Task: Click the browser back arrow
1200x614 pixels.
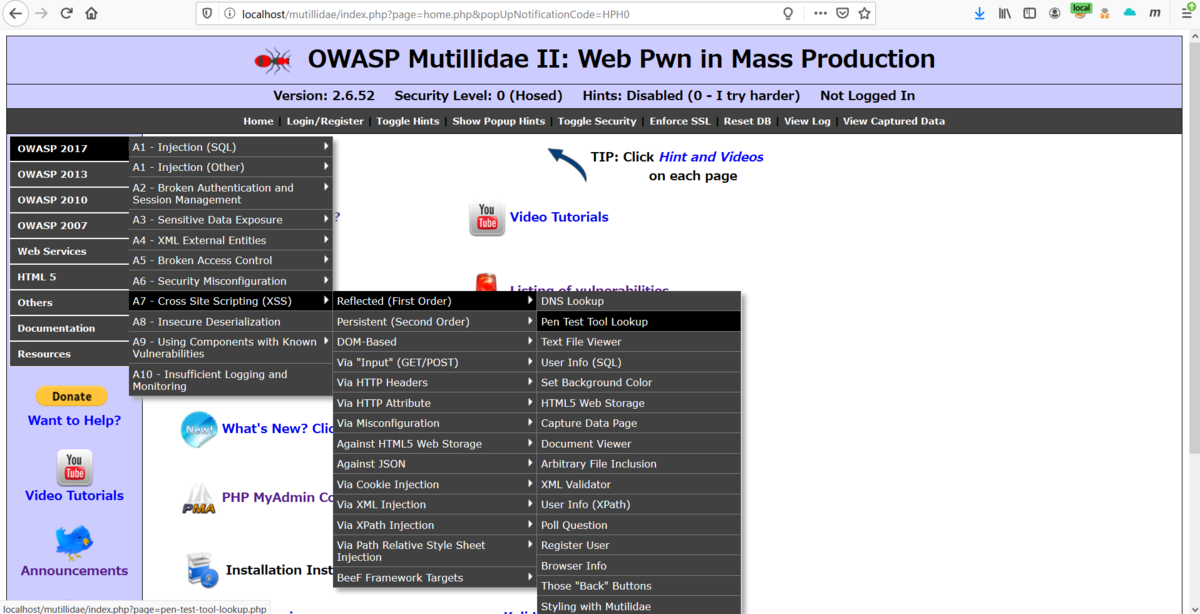Action: click(x=16, y=13)
